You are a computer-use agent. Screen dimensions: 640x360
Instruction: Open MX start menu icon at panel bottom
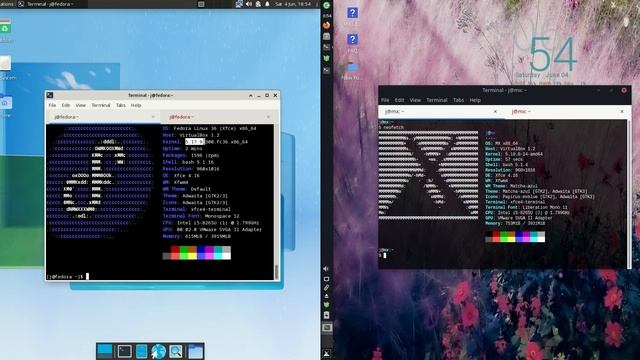click(x=327, y=353)
